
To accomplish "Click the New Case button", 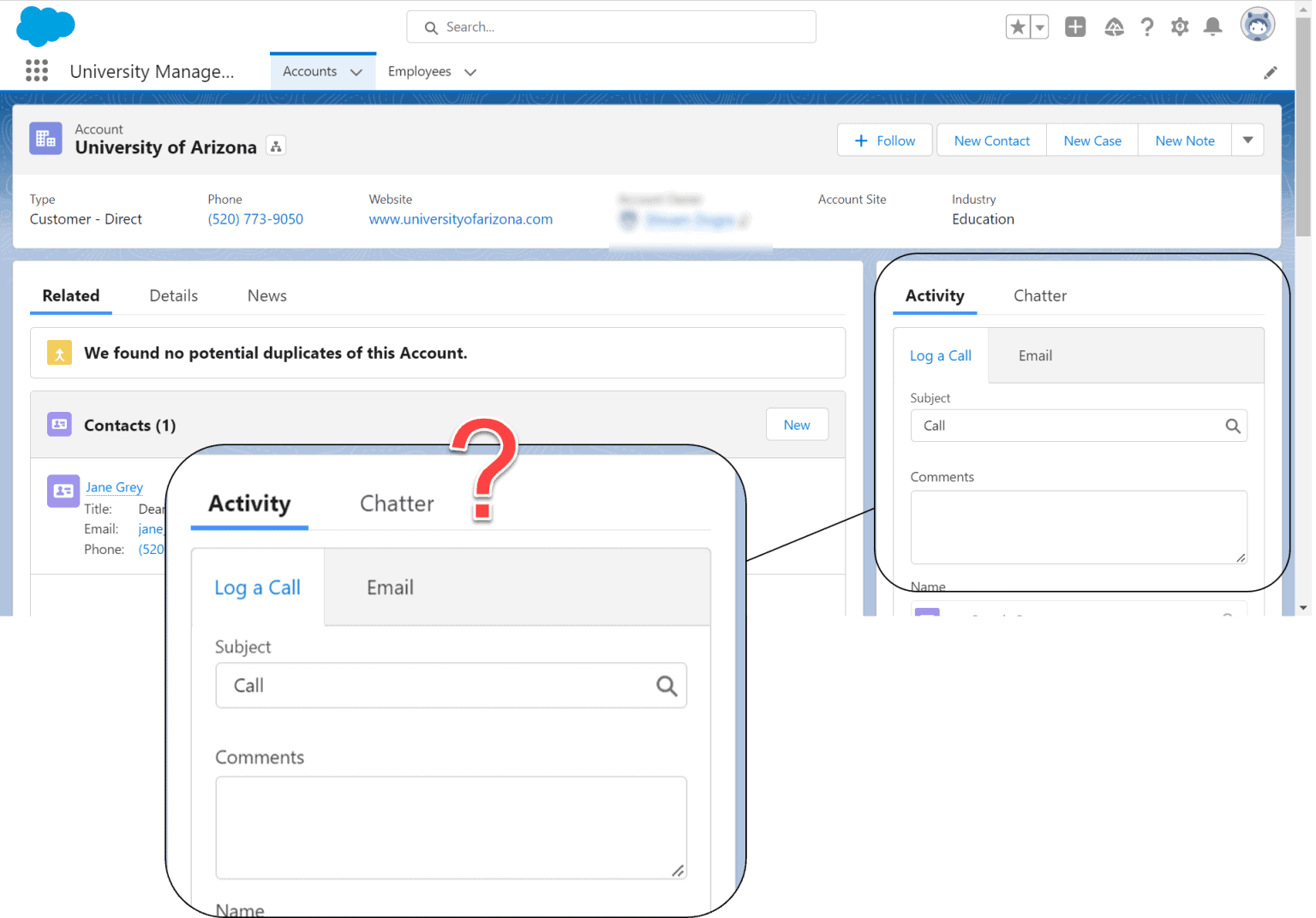I will point(1092,140).
